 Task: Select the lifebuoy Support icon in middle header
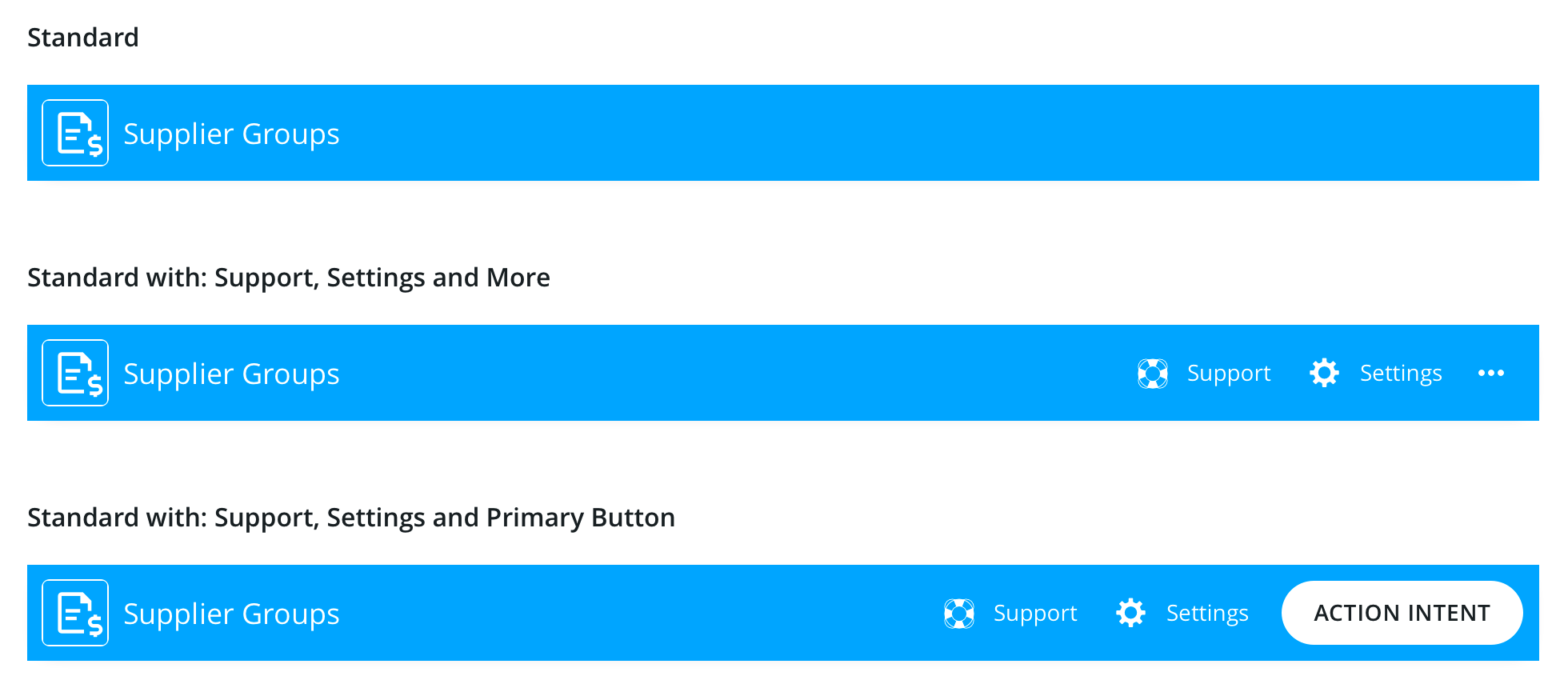(1153, 373)
